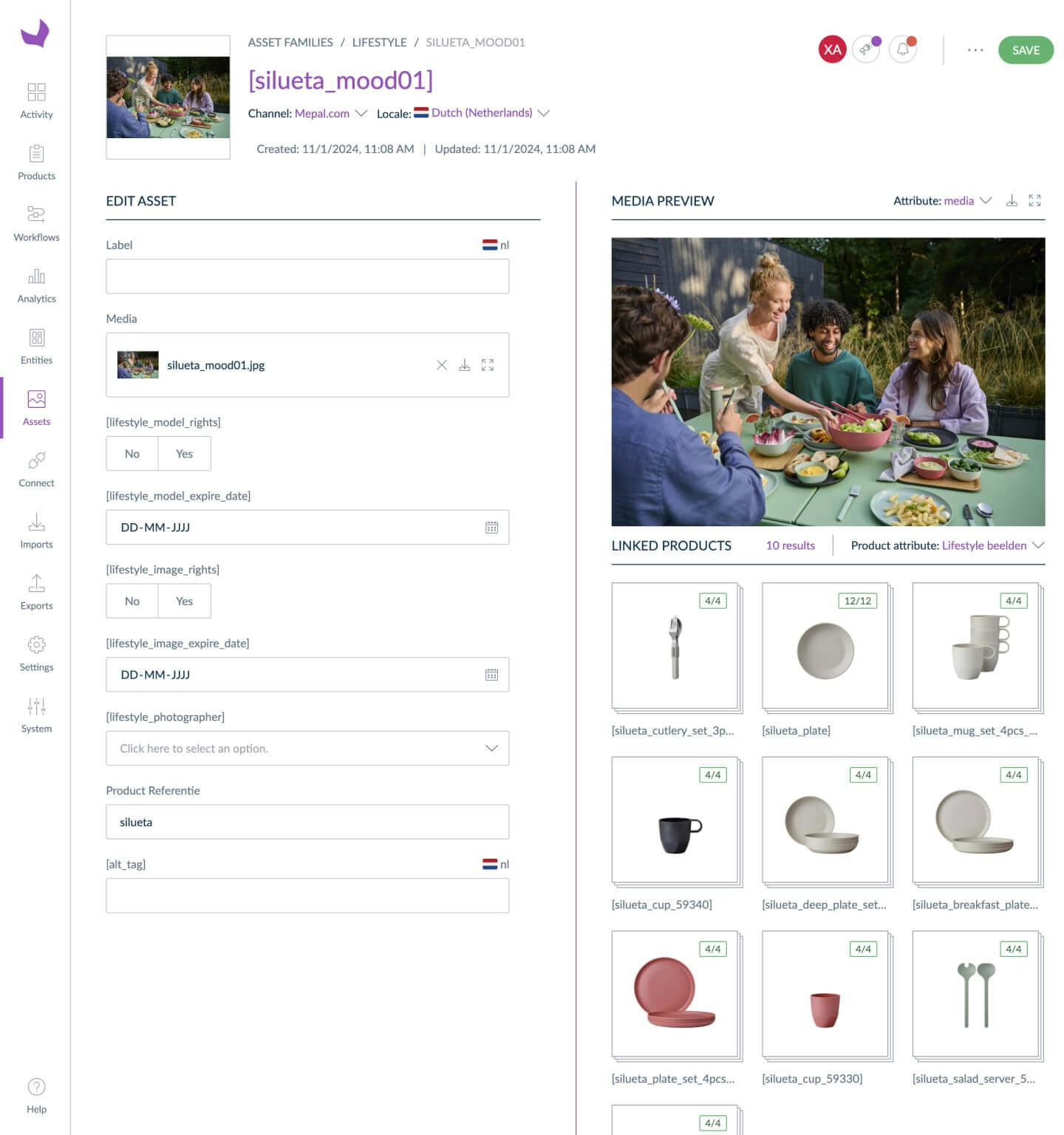Download media from Media Preview header
Viewport: 1064px width, 1135px height.
click(1012, 200)
